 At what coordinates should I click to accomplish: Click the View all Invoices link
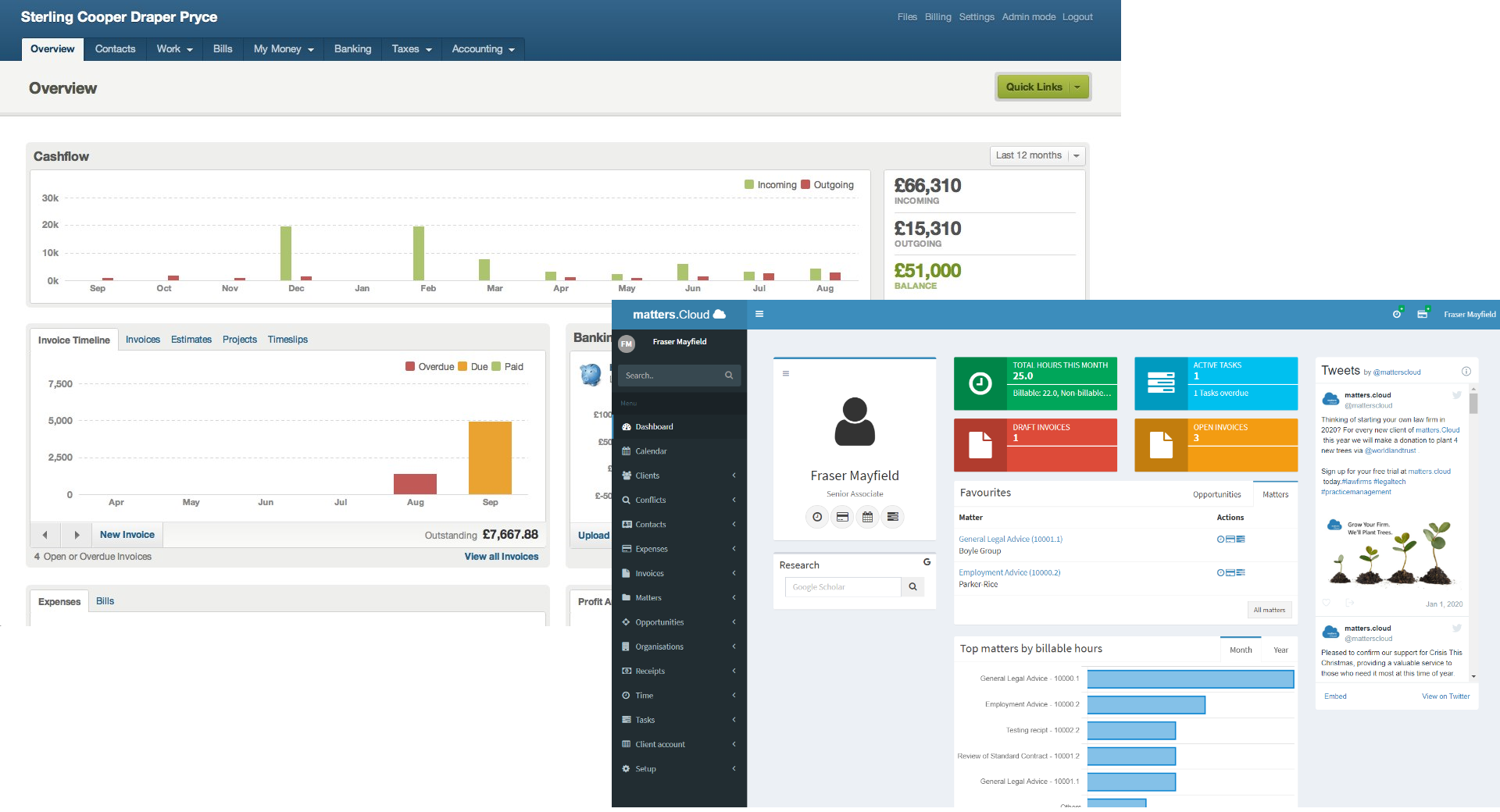[501, 556]
